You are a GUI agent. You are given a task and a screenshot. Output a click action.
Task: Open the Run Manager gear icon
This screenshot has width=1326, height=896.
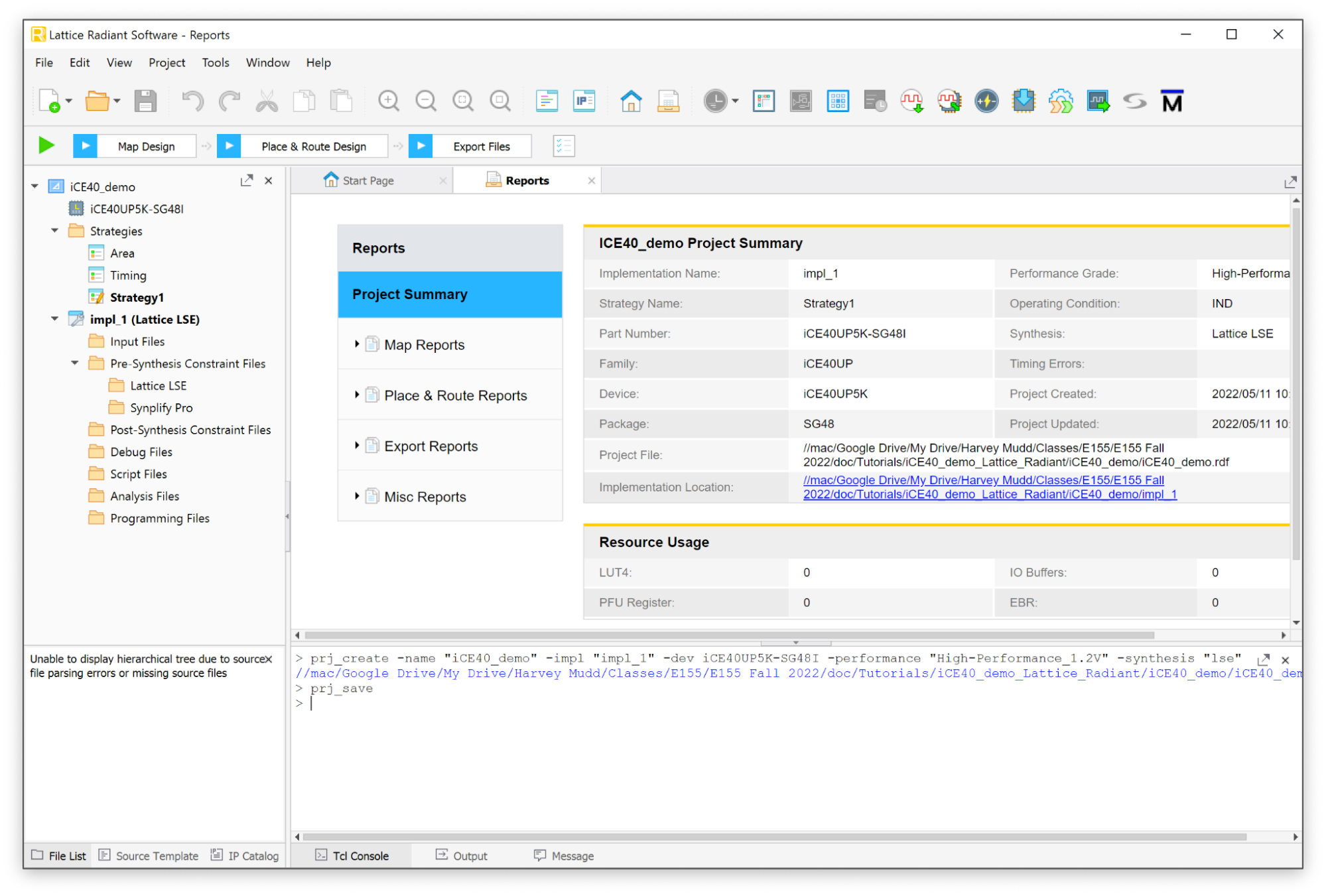click(1061, 101)
